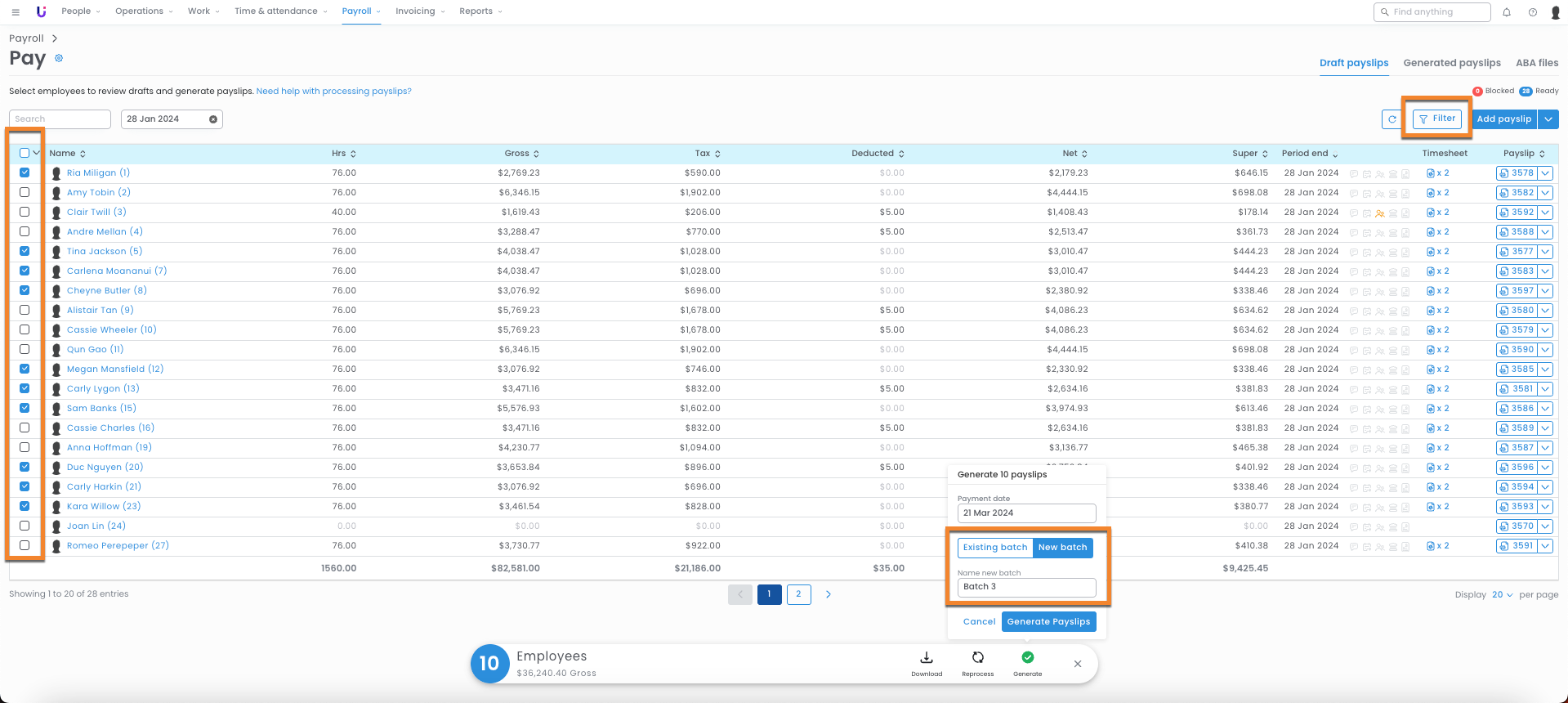Open the hamburger menu icon
The height and width of the screenshot is (703, 1568).
tap(16, 12)
